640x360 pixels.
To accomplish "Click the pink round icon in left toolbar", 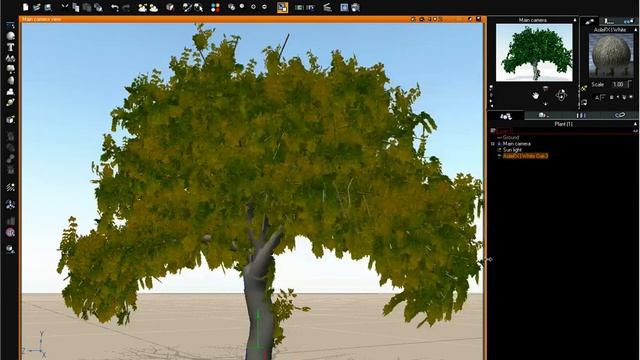I will point(10,232).
